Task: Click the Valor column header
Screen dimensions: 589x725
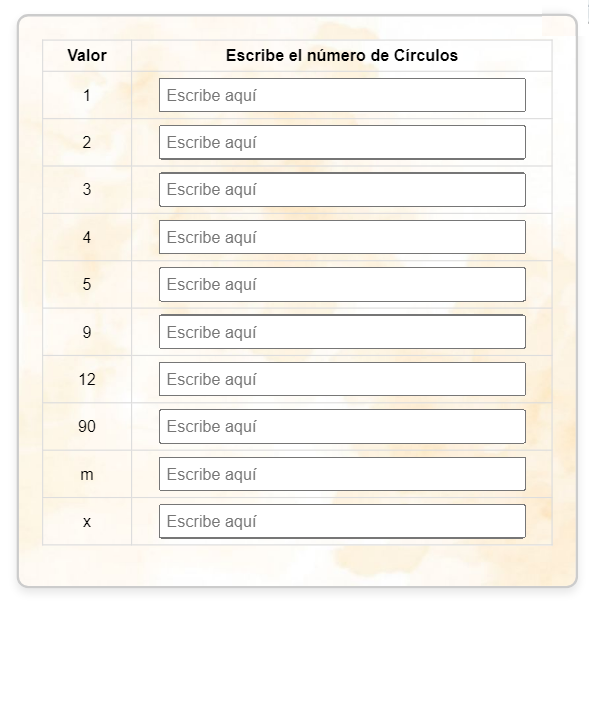Action: (87, 55)
